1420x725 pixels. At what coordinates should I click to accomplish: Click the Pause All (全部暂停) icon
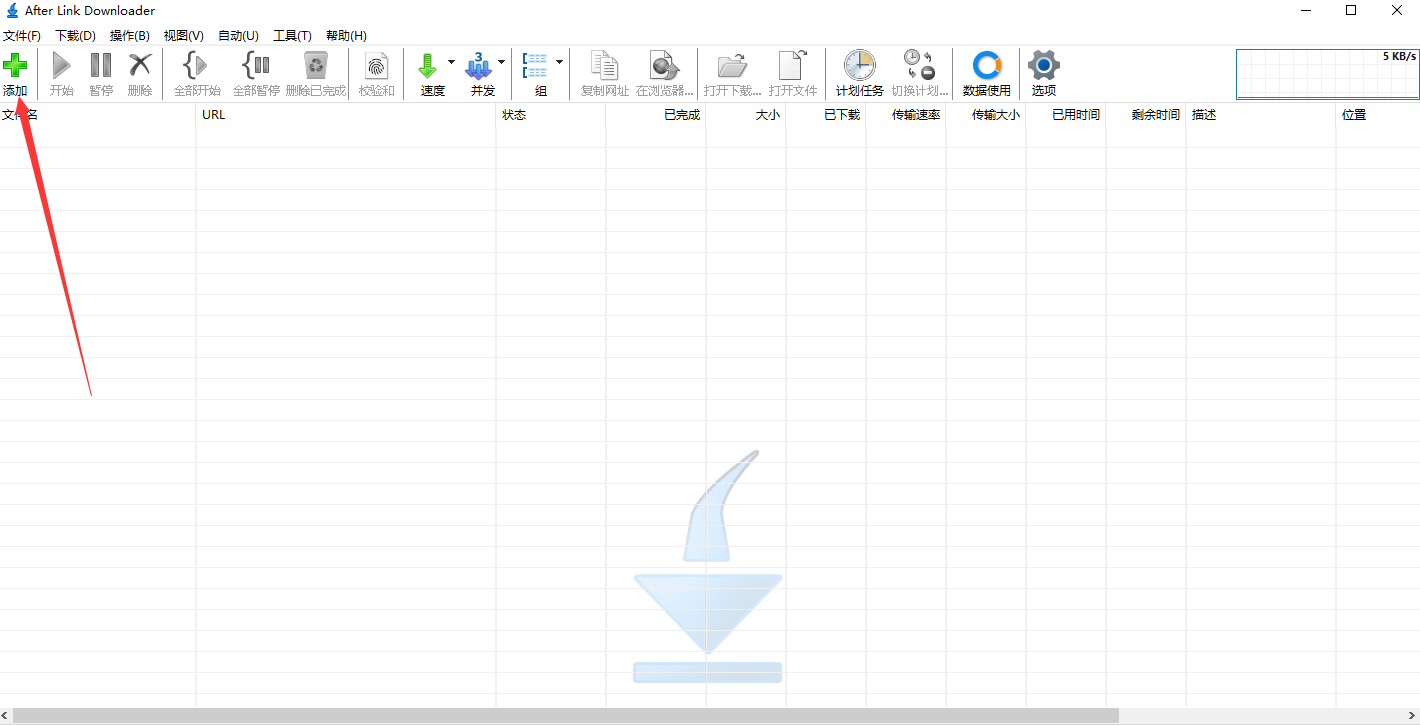(x=256, y=66)
